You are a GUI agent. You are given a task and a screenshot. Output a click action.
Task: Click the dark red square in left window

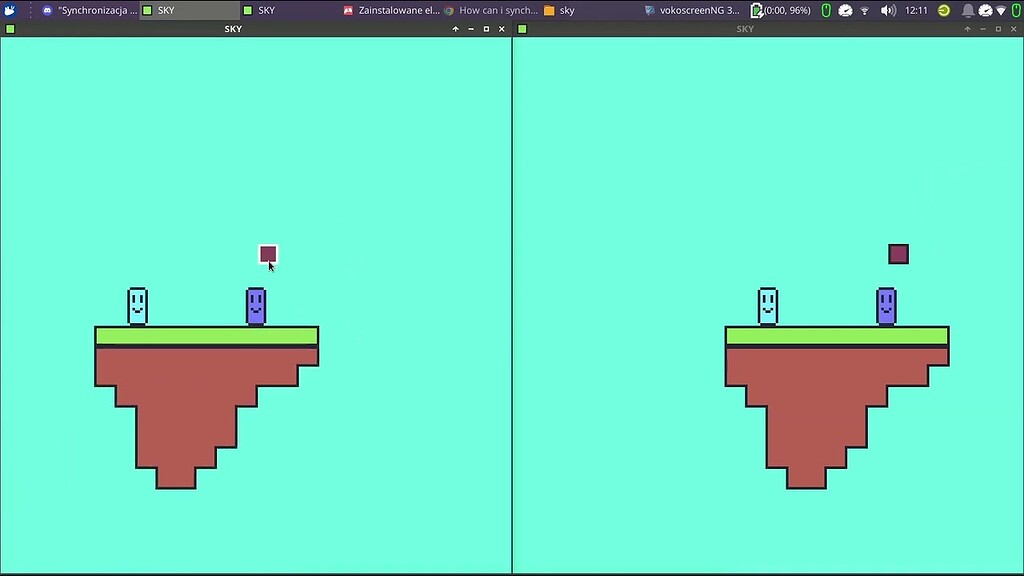tap(268, 254)
